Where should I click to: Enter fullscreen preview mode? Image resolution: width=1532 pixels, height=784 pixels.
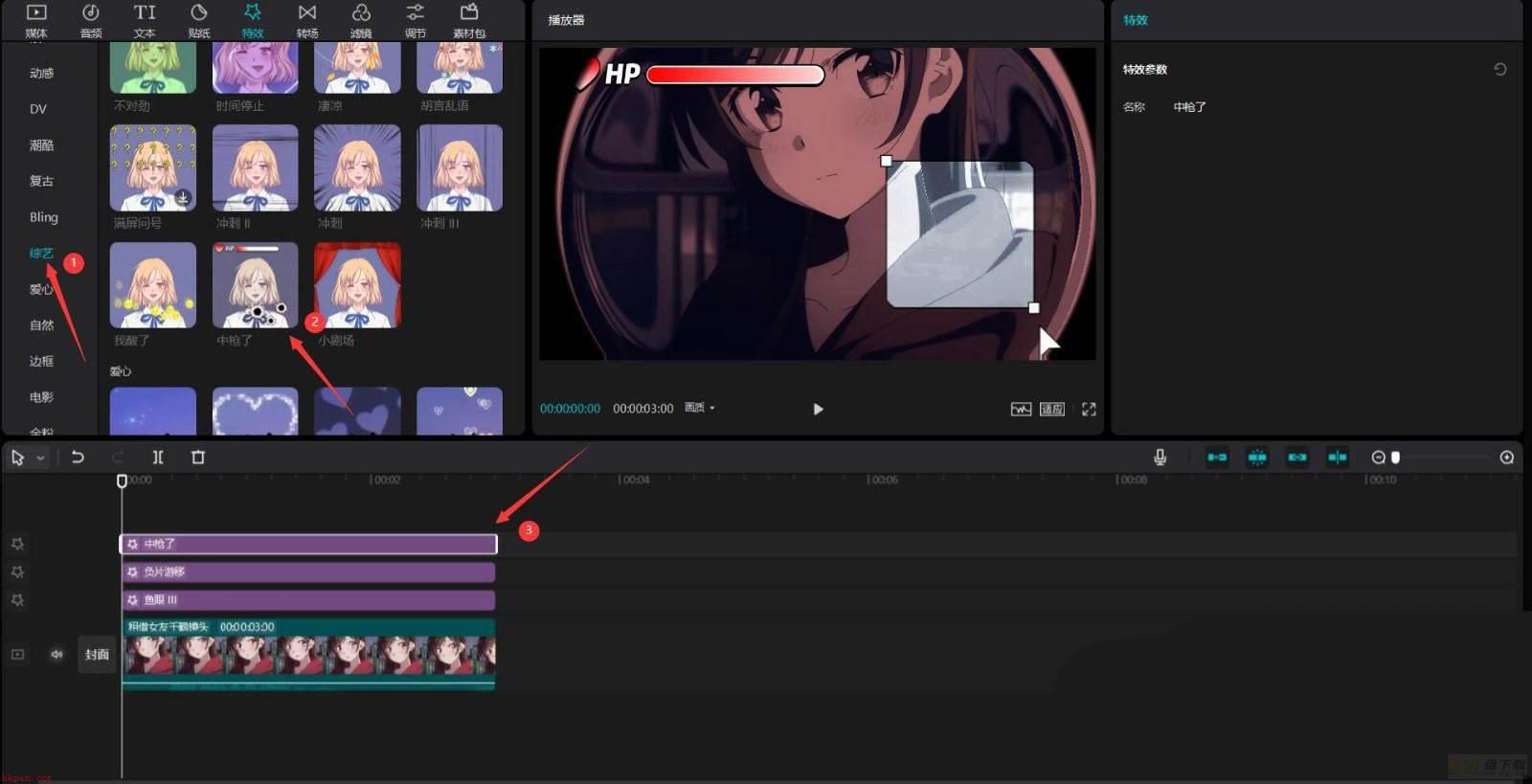click(x=1089, y=409)
